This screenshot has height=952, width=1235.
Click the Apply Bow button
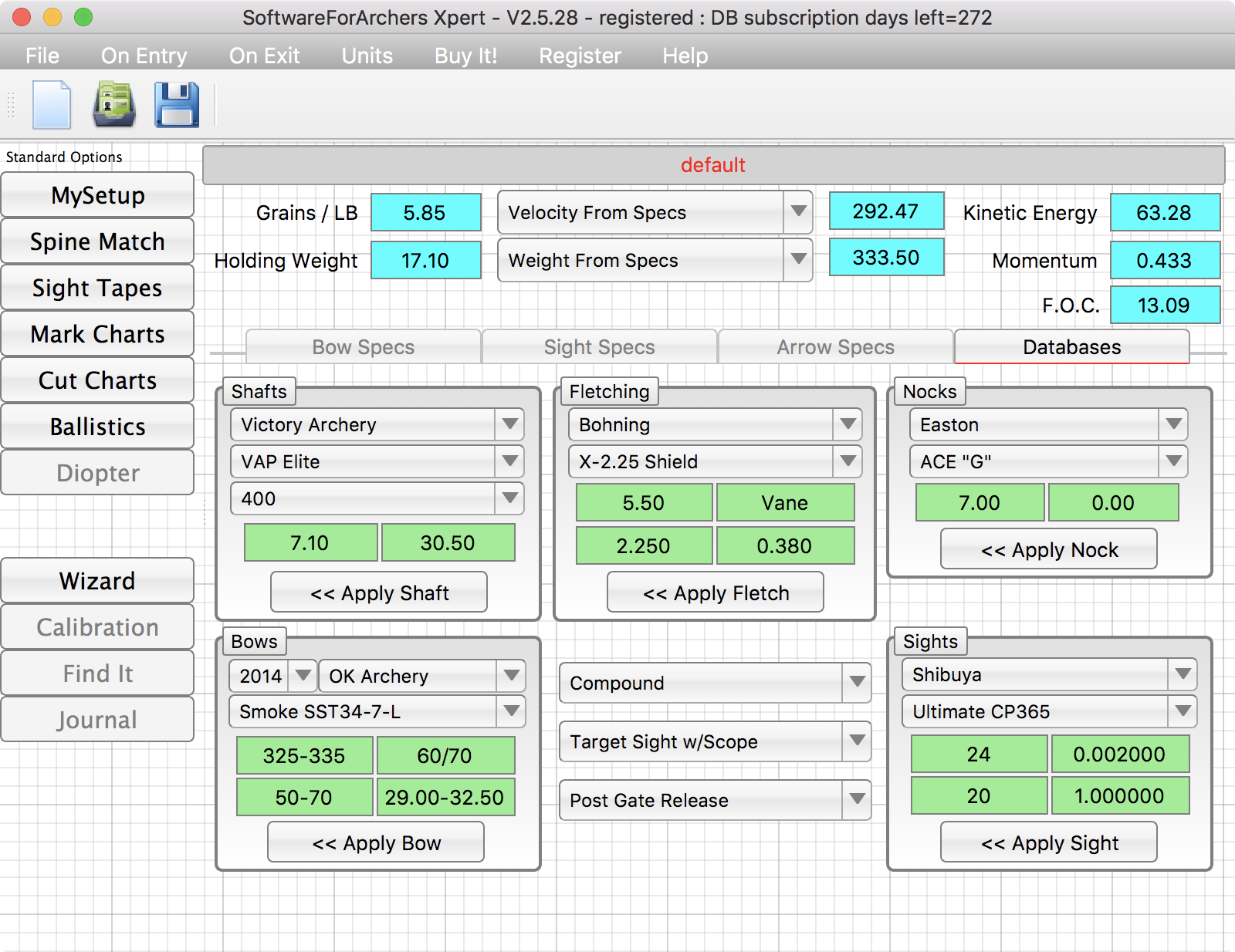point(376,842)
